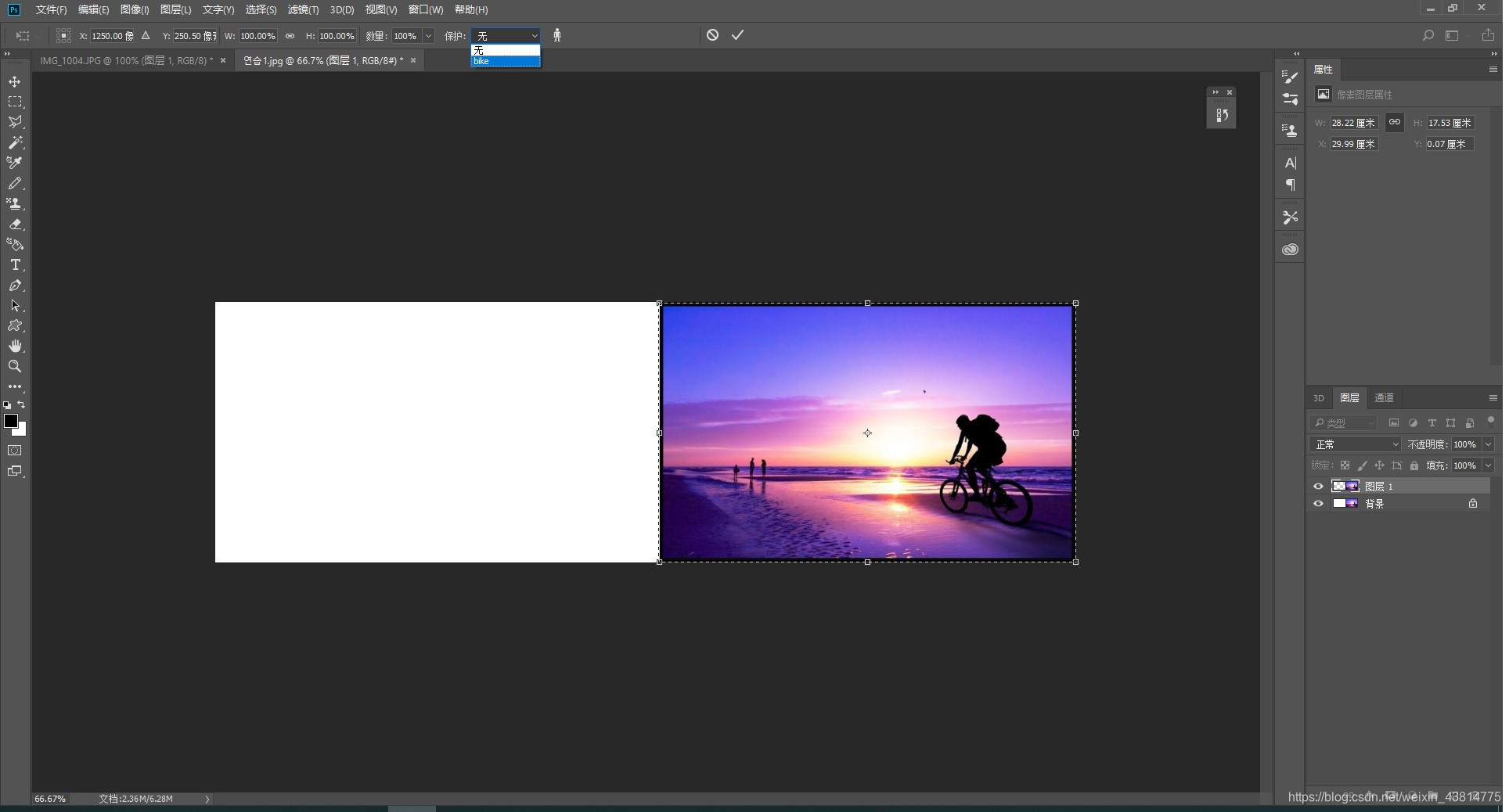Select the Lasso tool
The height and width of the screenshot is (812, 1509).
coord(15,122)
